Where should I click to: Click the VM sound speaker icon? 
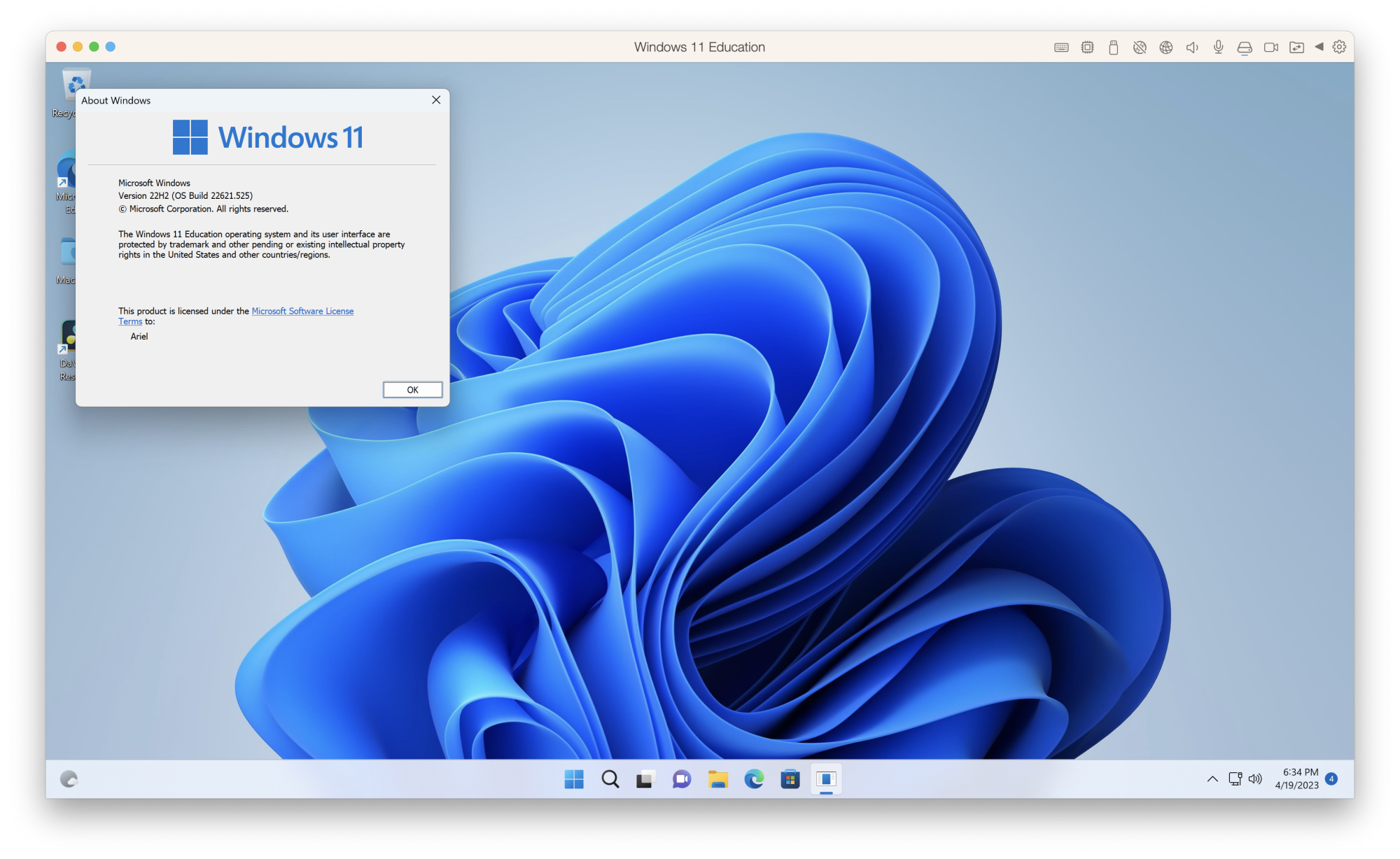click(x=1191, y=48)
